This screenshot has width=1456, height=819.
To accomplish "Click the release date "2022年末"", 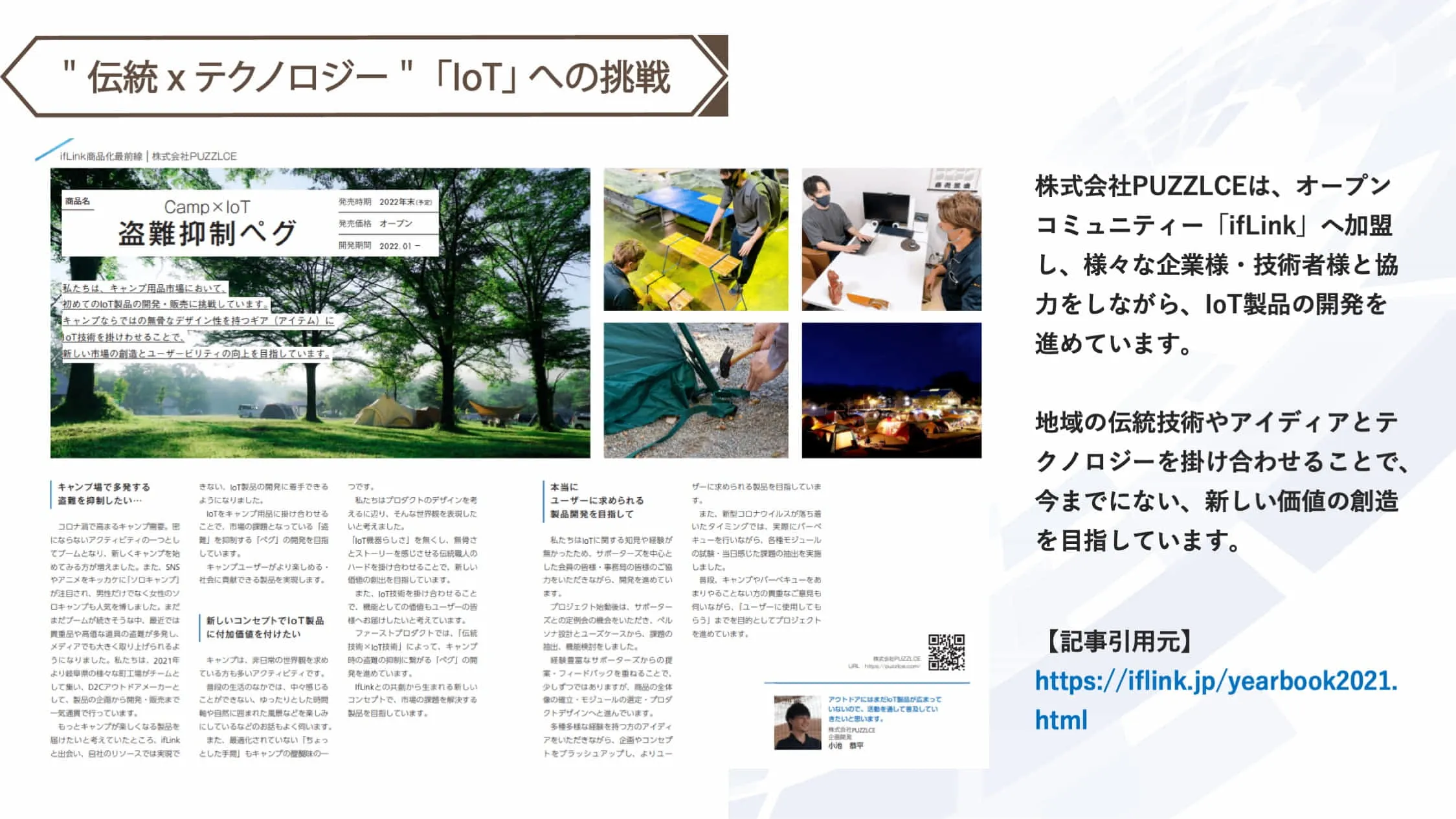I will (405, 202).
